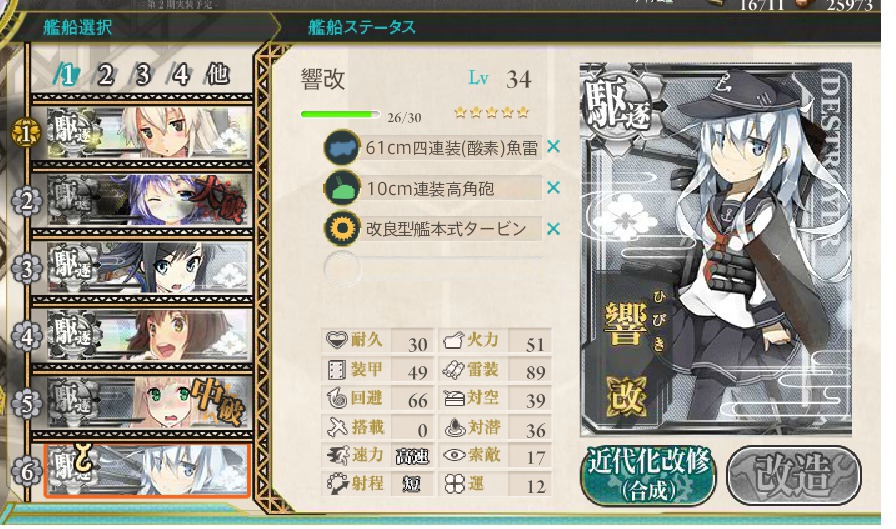Click the 近代化改修 (合成) button
This screenshot has height=529, width=896.
pyautogui.click(x=649, y=475)
